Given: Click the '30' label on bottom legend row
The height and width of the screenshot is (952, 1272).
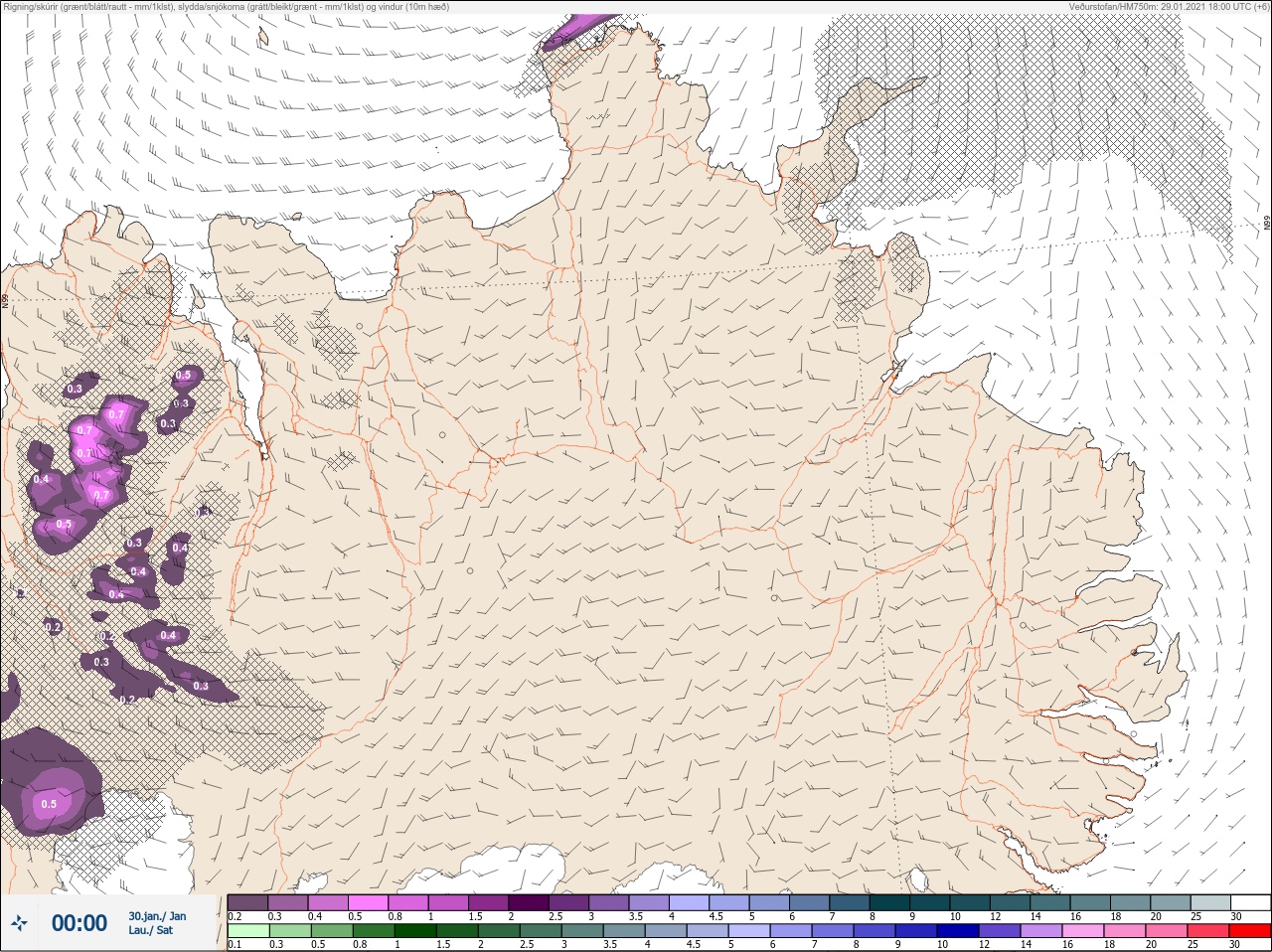Looking at the screenshot, I should click(1235, 944).
